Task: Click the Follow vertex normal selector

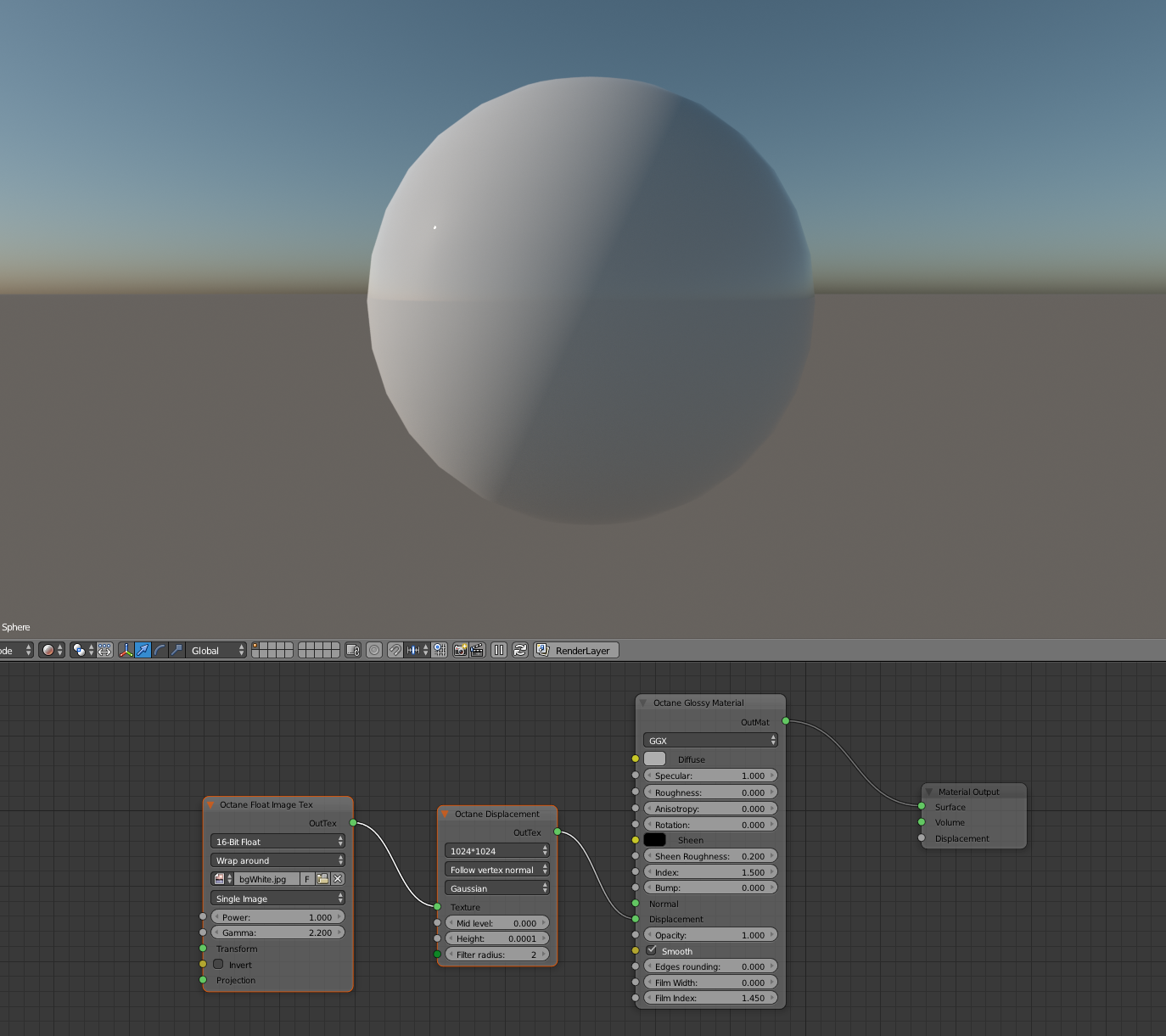Action: click(497, 870)
